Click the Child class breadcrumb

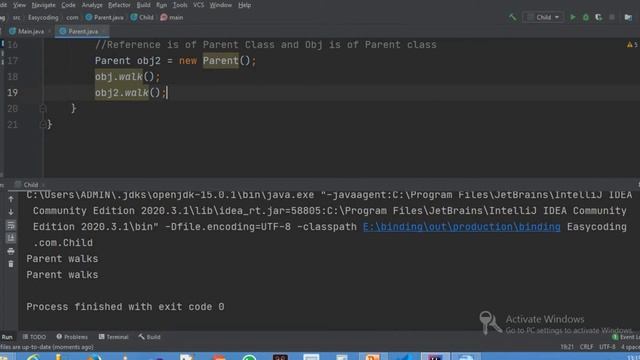(142, 17)
